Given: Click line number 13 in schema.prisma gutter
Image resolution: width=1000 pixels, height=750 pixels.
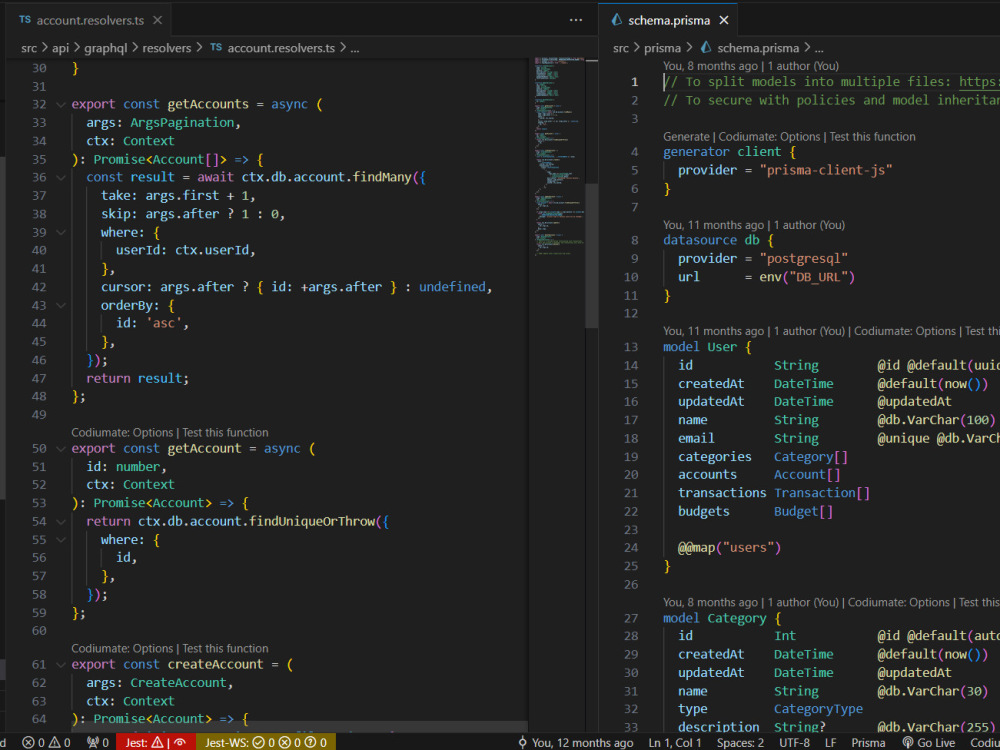Looking at the screenshot, I should click(631, 348).
